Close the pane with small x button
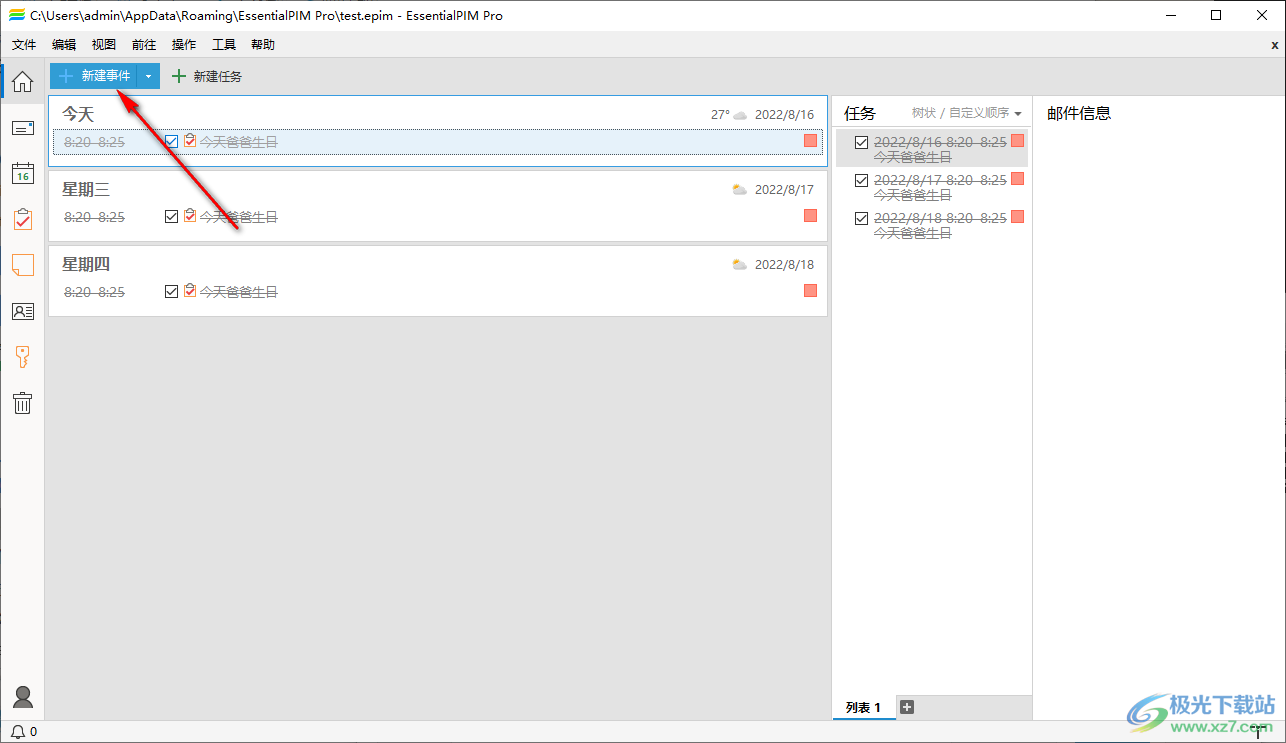Image resolution: width=1286 pixels, height=743 pixels. click(1274, 45)
